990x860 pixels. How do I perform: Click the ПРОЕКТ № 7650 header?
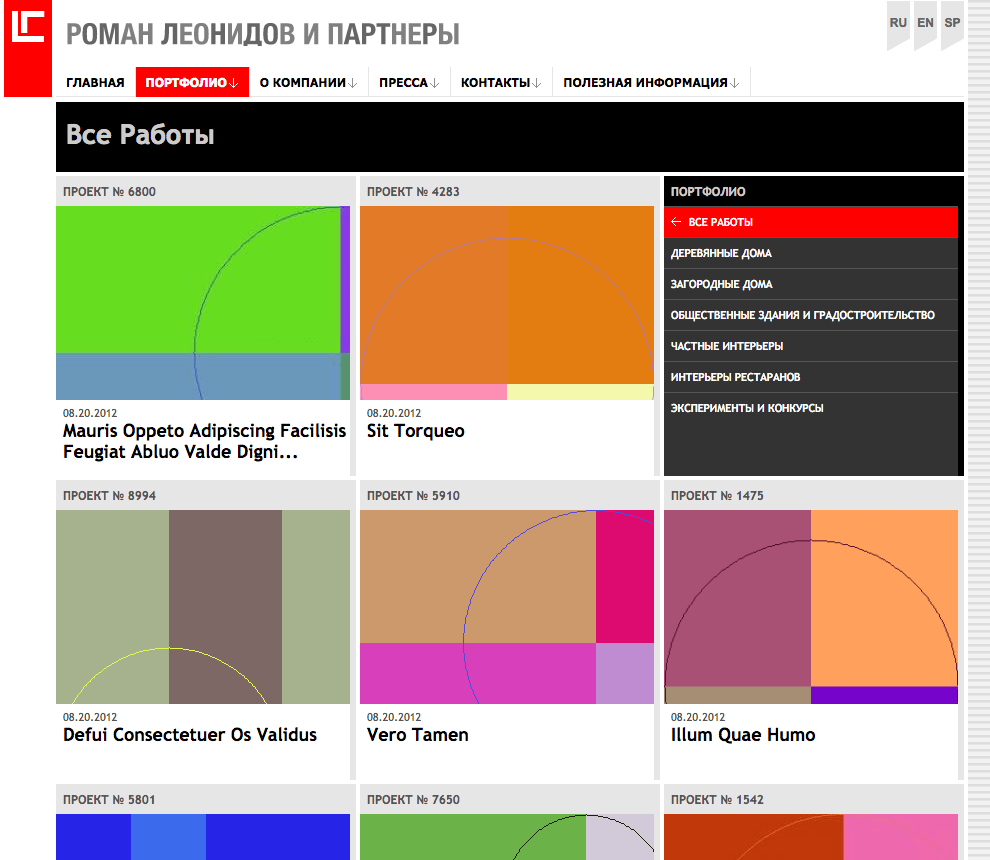pos(413,799)
